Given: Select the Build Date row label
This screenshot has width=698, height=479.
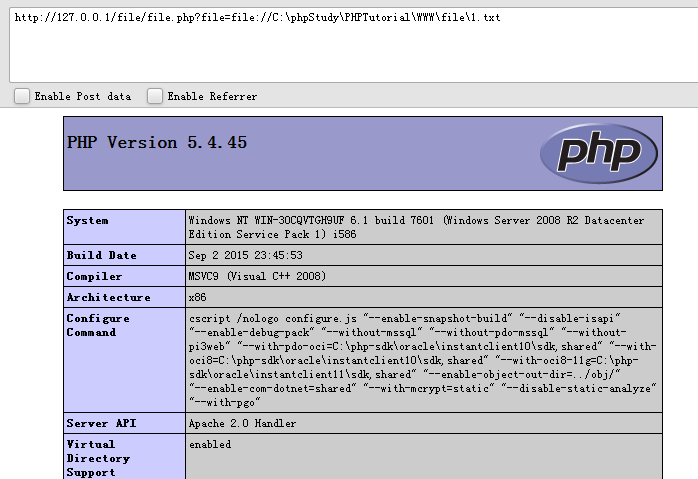Looking at the screenshot, I should click(101, 255).
